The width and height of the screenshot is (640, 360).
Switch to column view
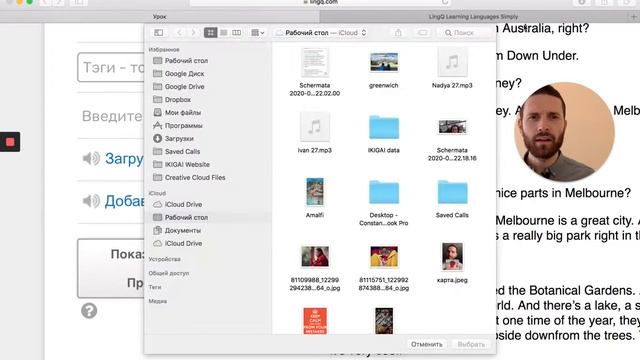tap(236, 33)
